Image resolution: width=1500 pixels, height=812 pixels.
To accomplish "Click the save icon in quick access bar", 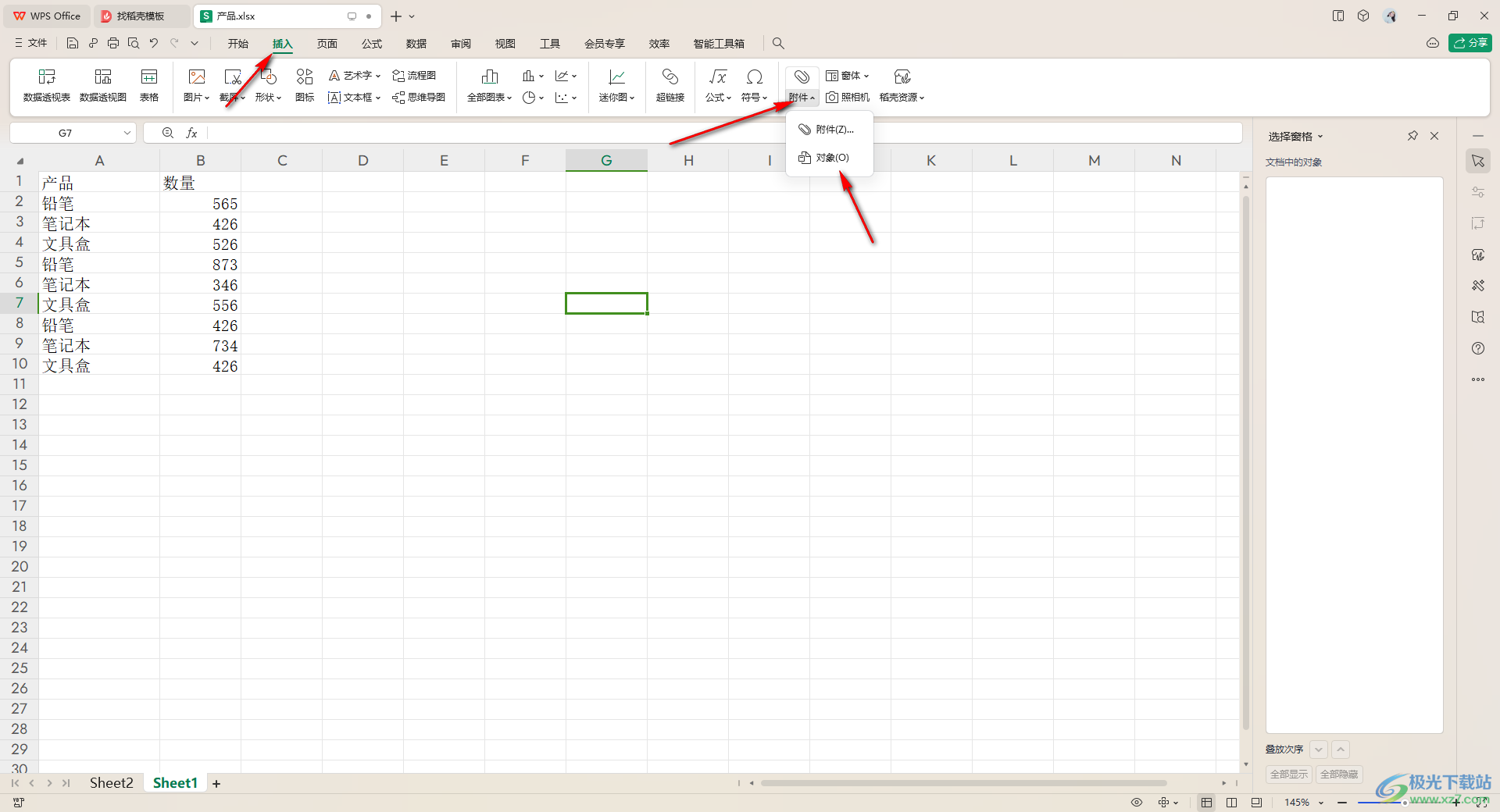I will pos(73,43).
